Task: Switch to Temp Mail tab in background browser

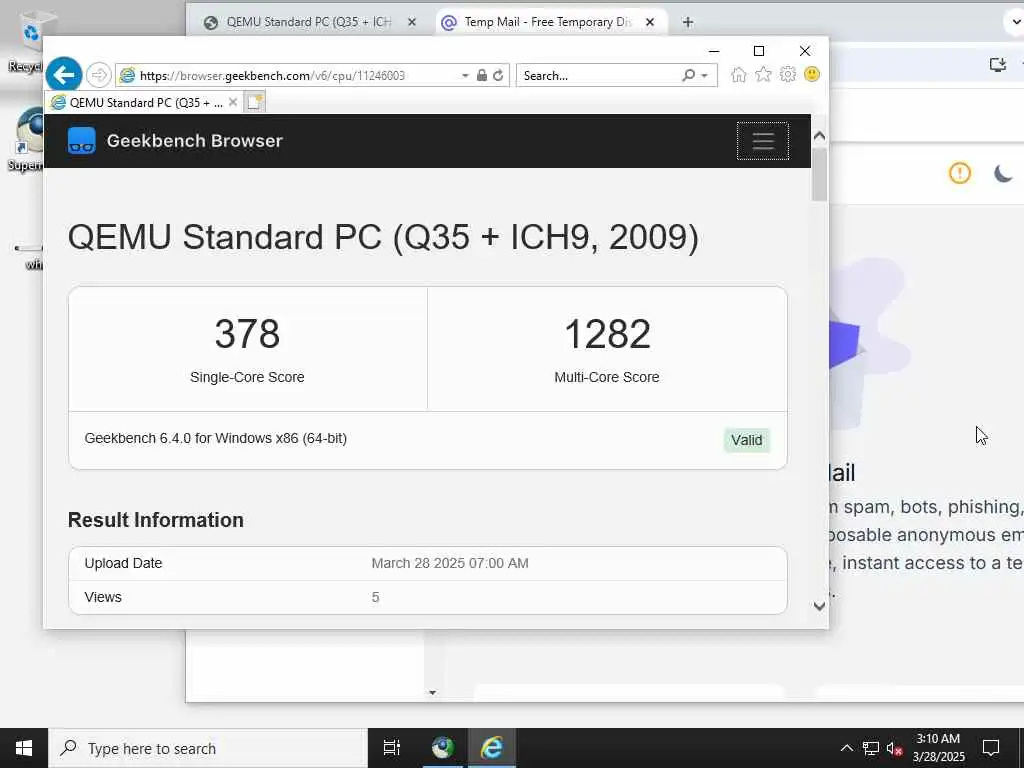Action: pos(549,22)
